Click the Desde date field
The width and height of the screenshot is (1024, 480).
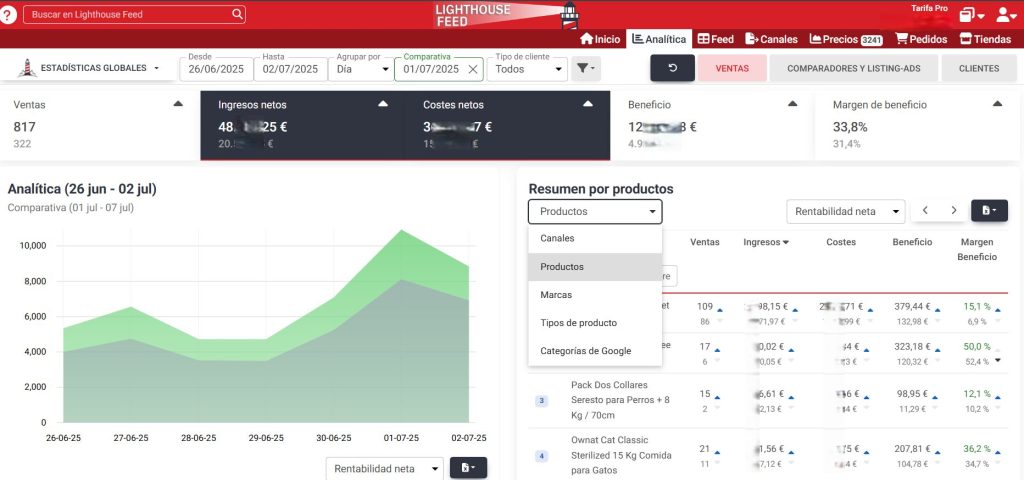point(216,69)
